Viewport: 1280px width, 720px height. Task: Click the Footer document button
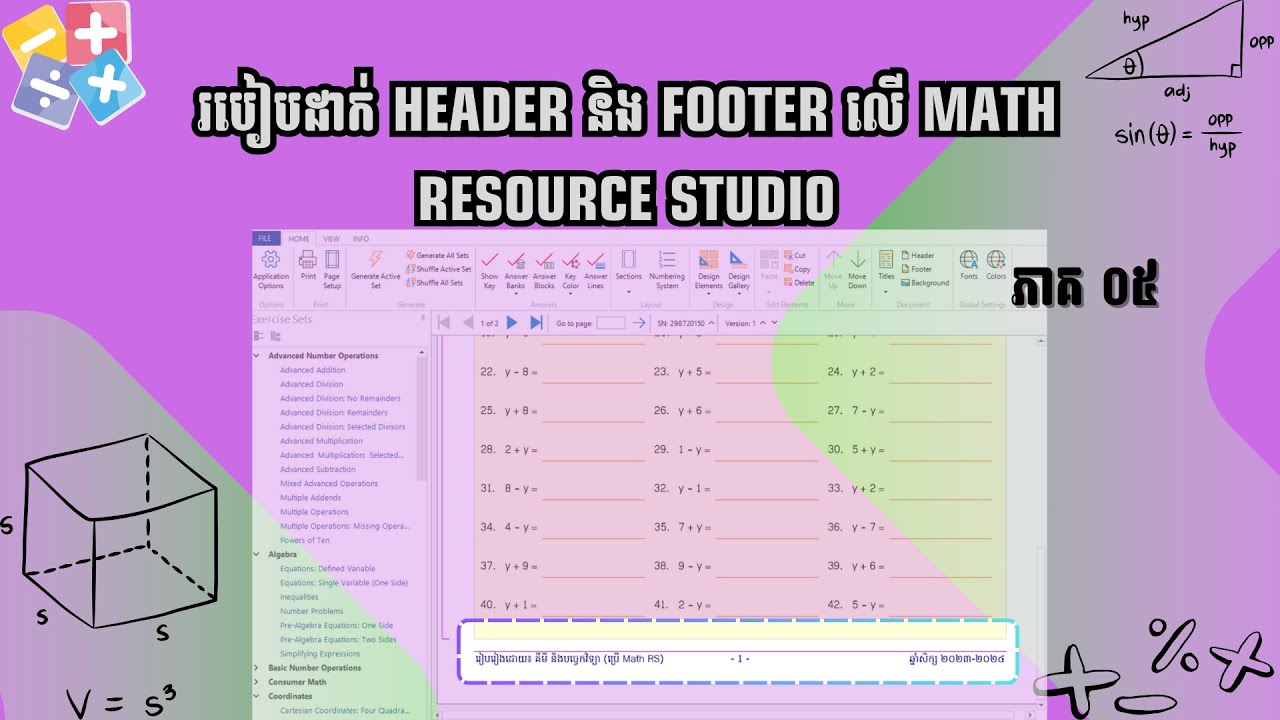tap(916, 269)
